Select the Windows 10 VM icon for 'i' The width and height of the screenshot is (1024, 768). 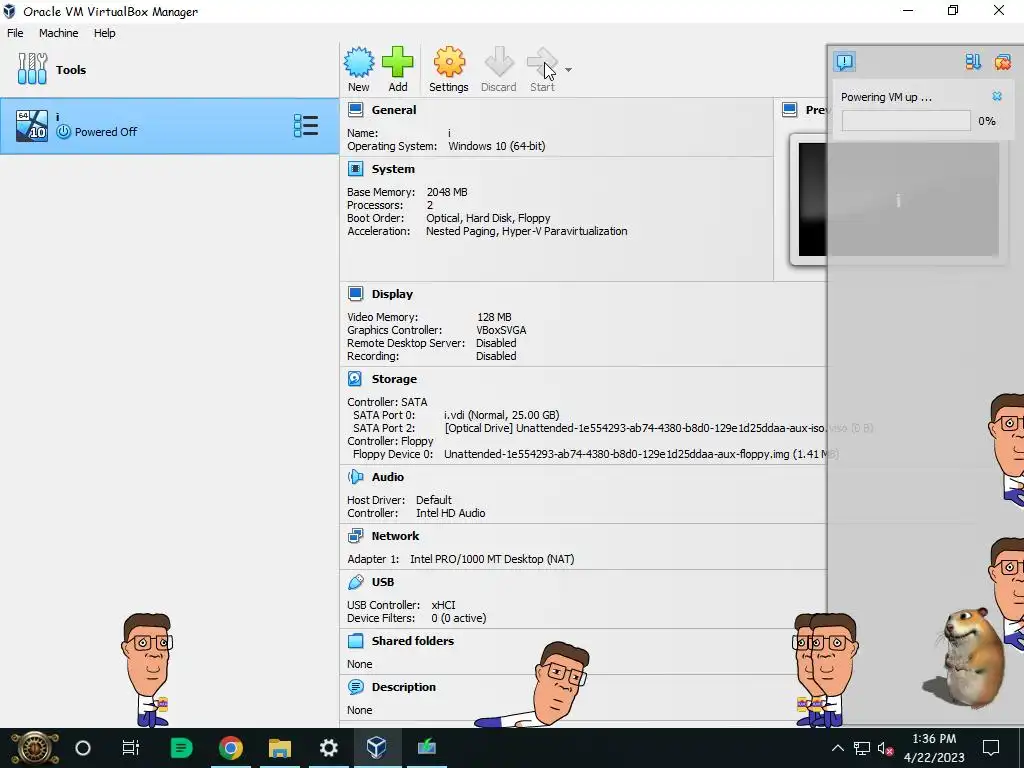coord(32,125)
